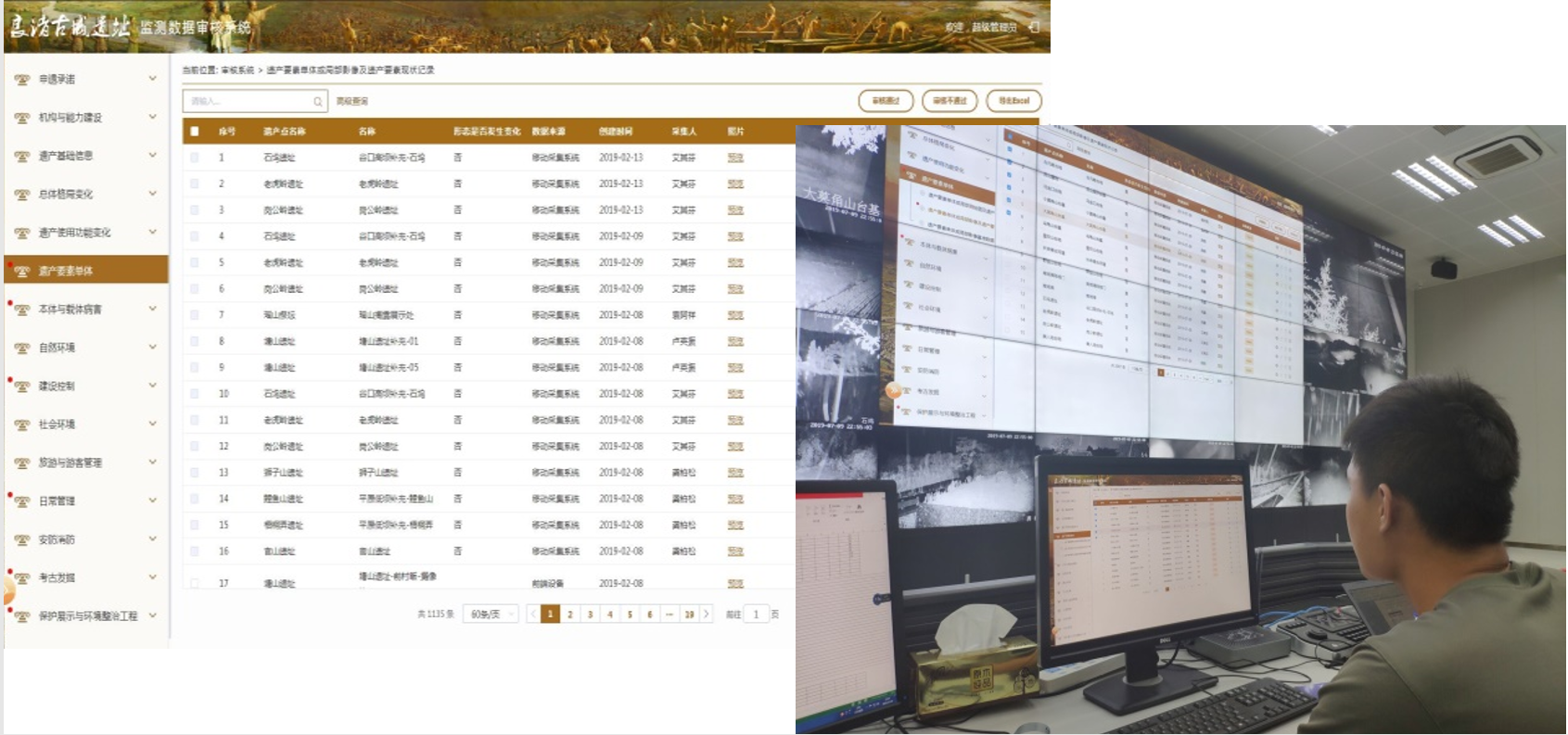The width and height of the screenshot is (1568, 735).
Task: Click the 建设控制 sidebar icon
Action: (x=22, y=387)
